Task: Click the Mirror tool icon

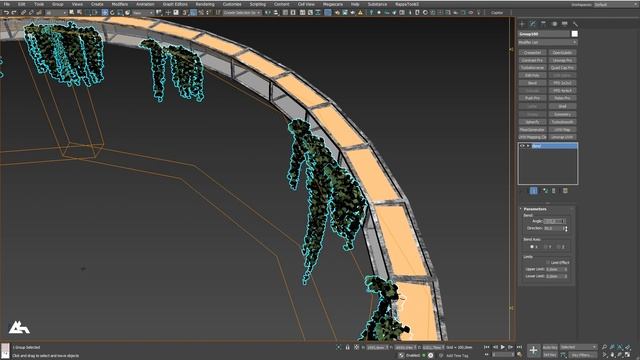Action: click(x=268, y=13)
